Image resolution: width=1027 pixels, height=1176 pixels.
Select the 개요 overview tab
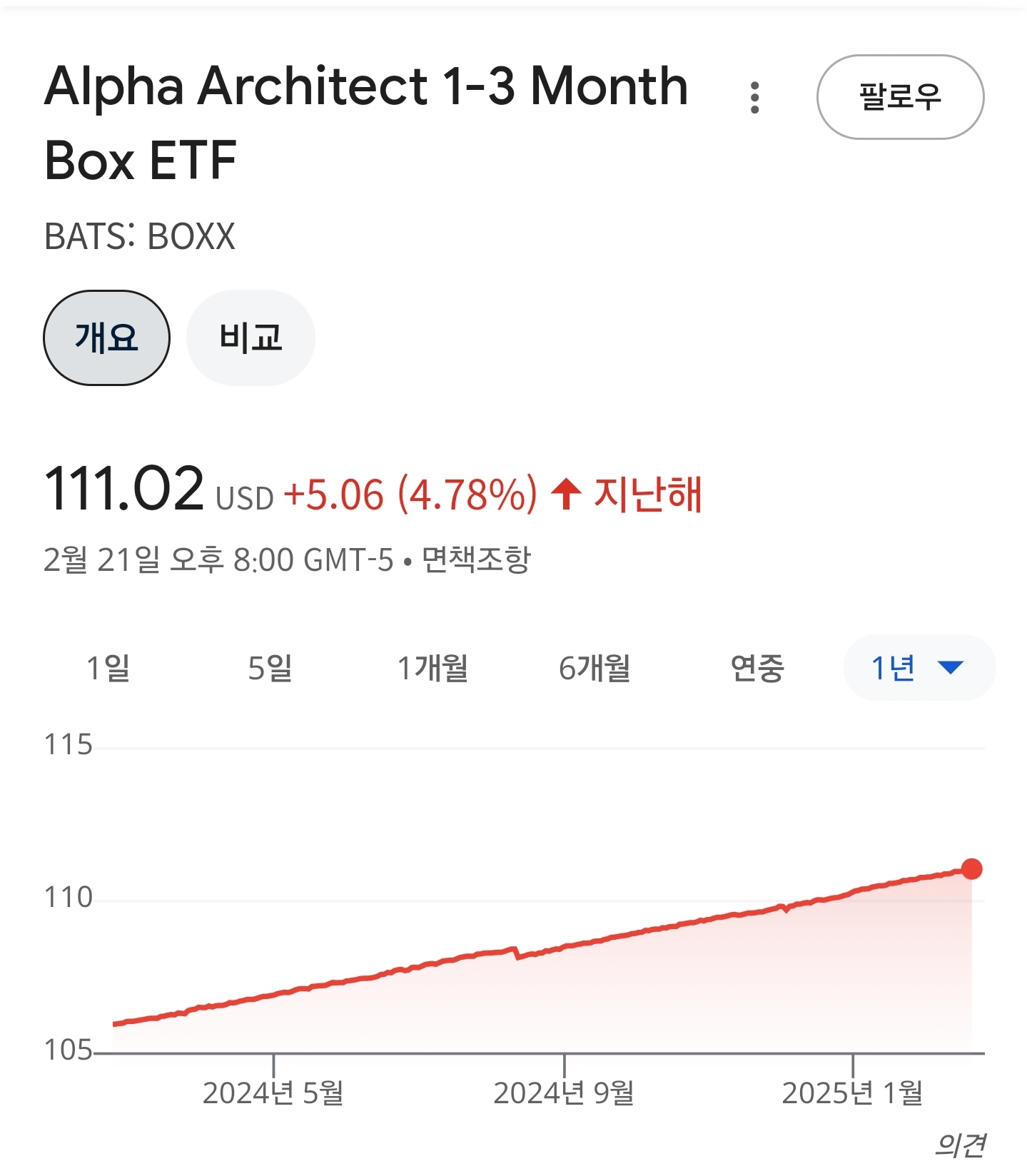[107, 338]
